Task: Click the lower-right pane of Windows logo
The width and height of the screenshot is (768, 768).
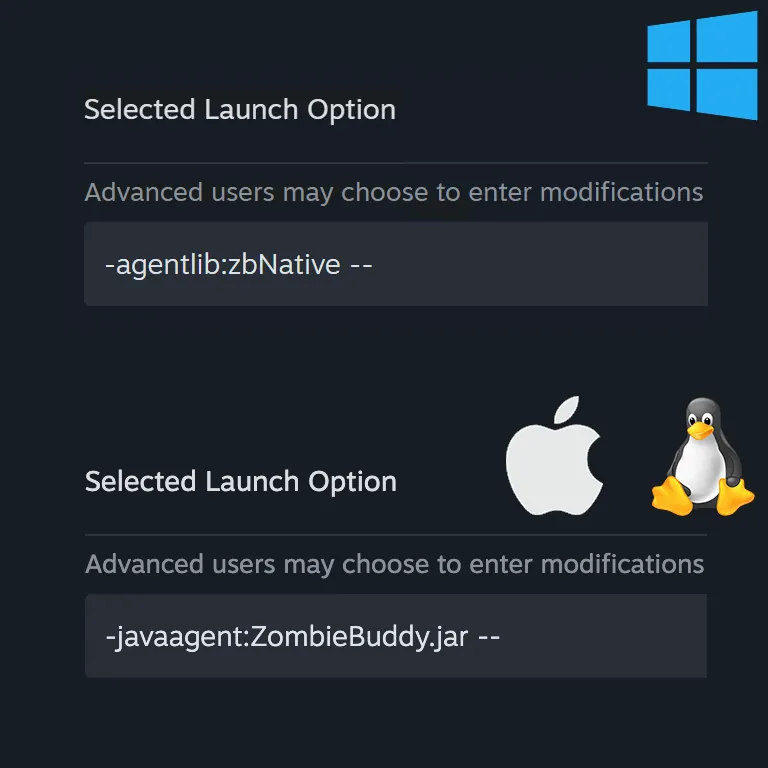Action: 727,94
